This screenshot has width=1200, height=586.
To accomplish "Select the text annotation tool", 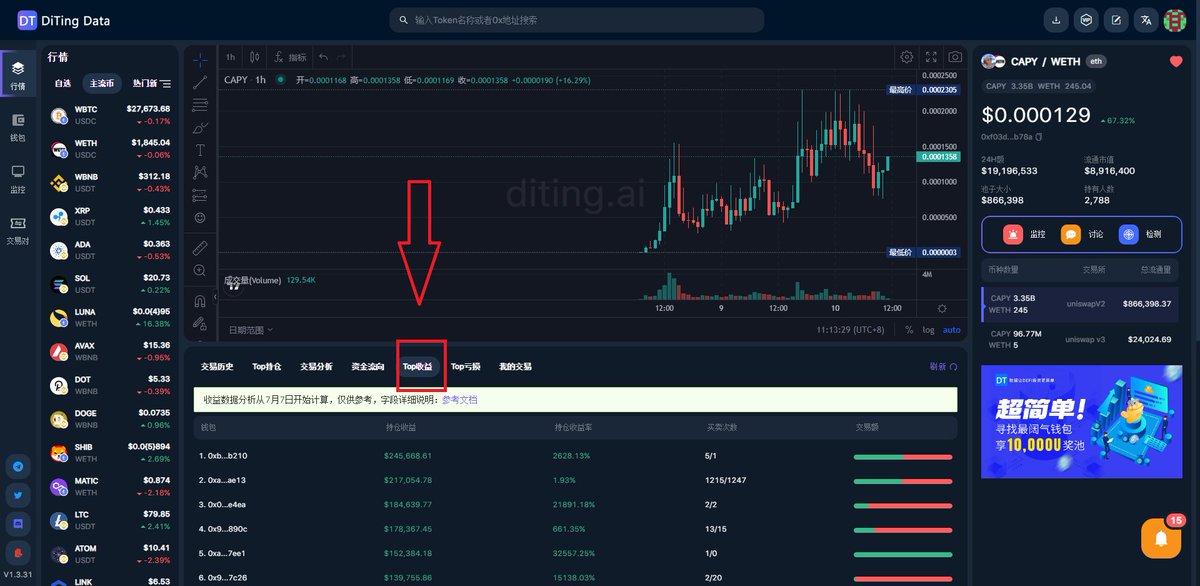I will 200,149.
